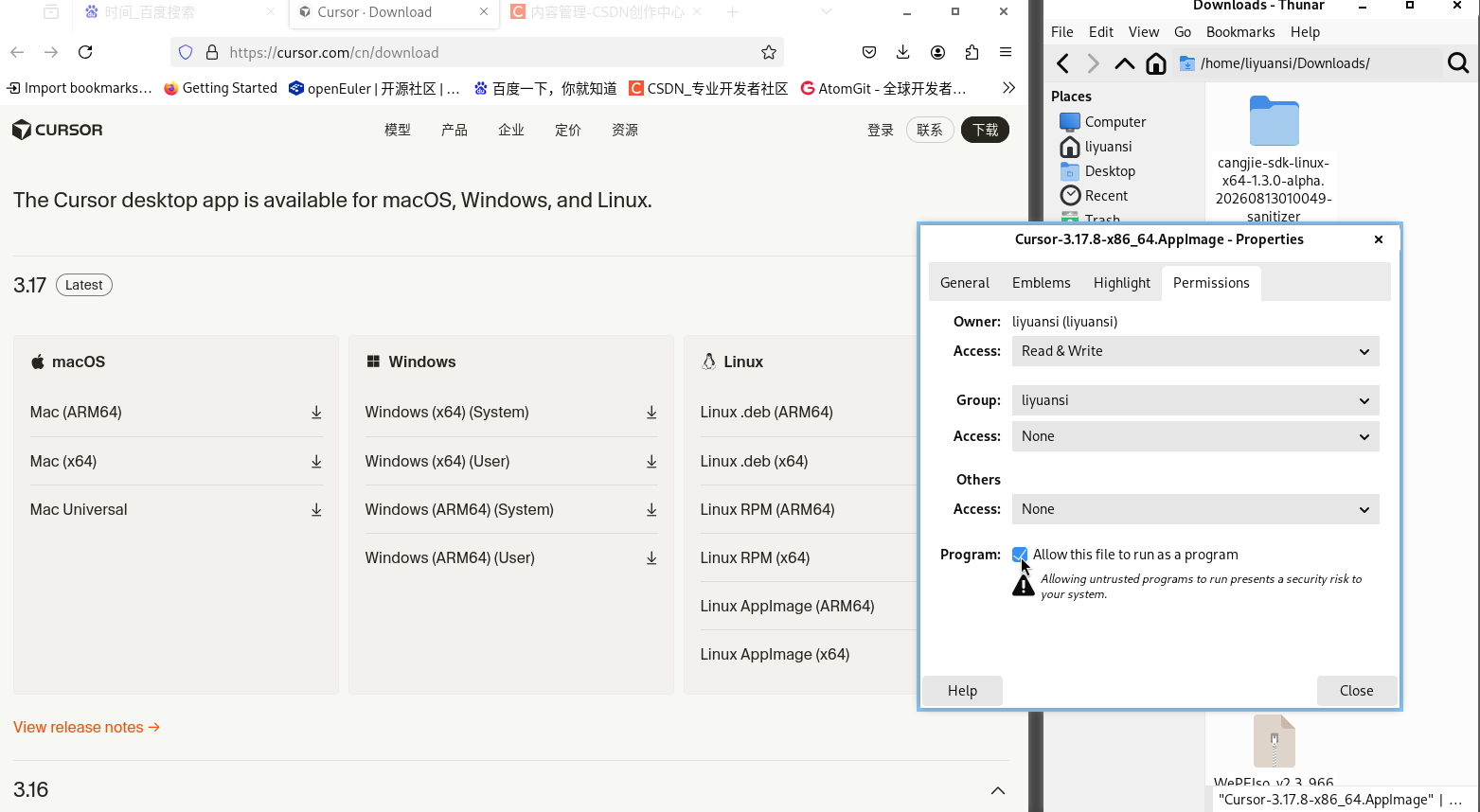Screen dimensions: 1480x812
Task: Open a new Firefox tab with plus
Action: click(x=732, y=12)
